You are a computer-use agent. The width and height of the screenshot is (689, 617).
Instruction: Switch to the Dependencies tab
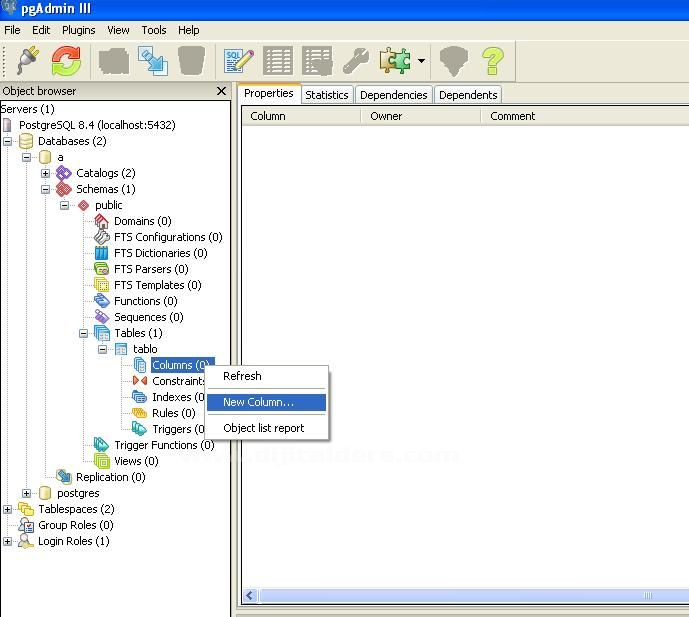[x=393, y=95]
